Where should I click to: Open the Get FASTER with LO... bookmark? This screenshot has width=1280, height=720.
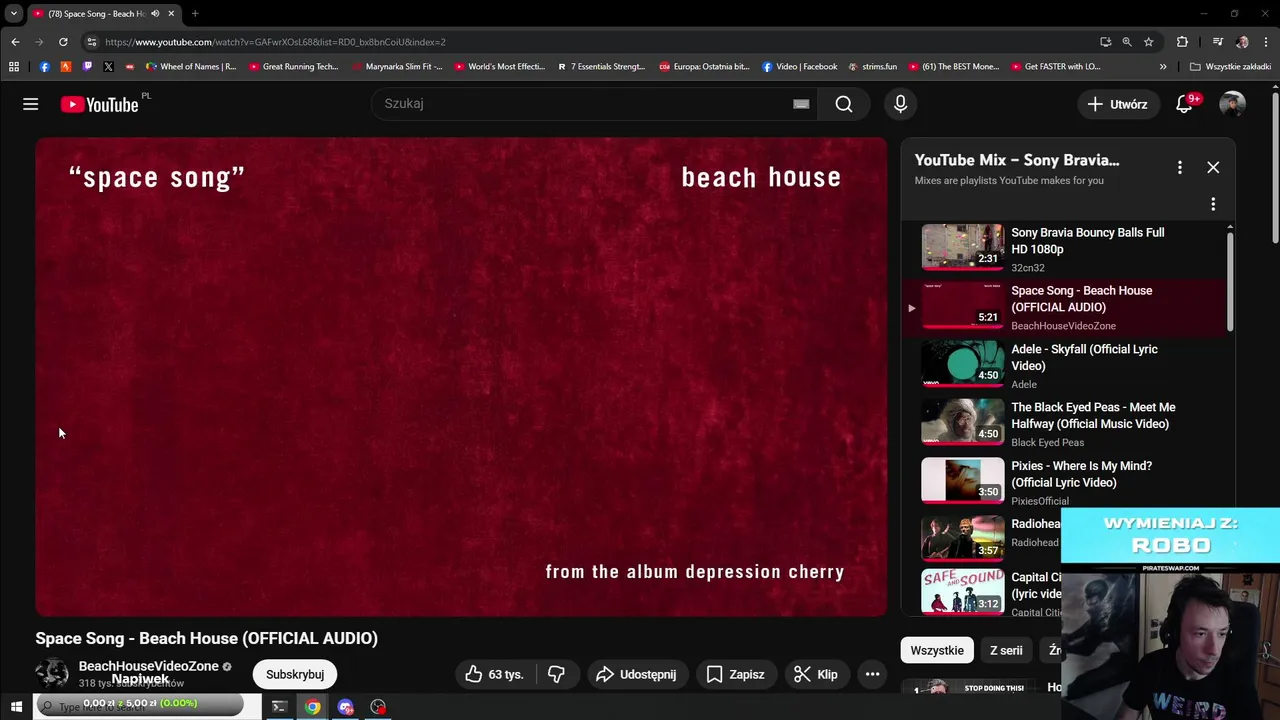pos(1055,67)
